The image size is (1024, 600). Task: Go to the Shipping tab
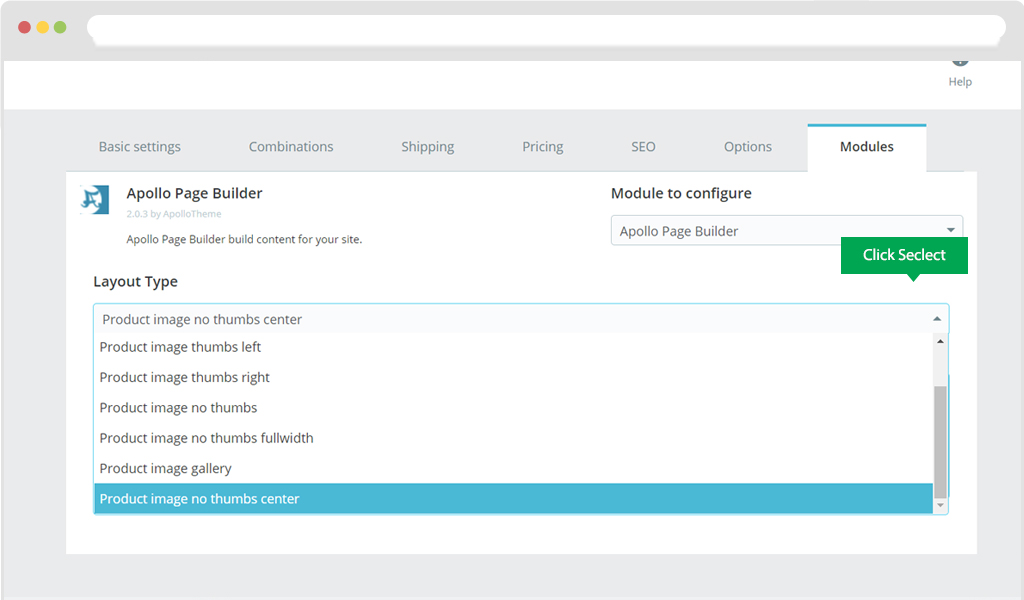pyautogui.click(x=428, y=147)
